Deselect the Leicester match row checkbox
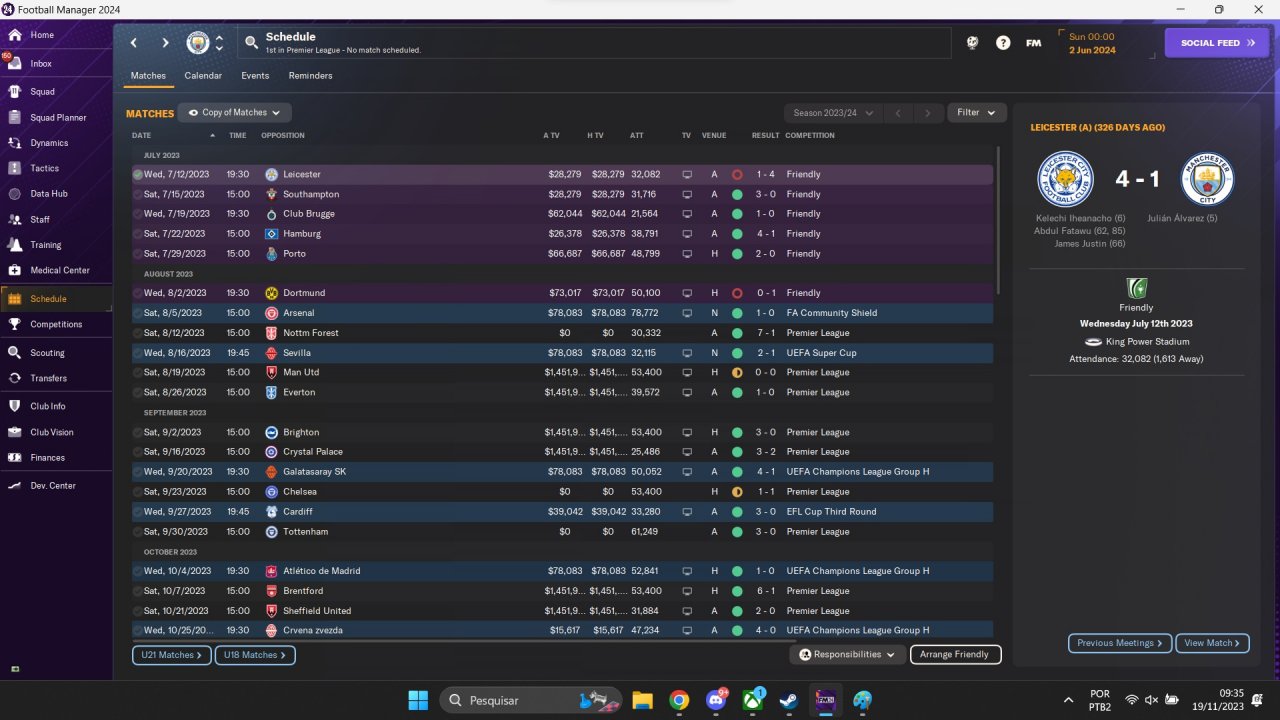The height and width of the screenshot is (720, 1280). click(138, 174)
